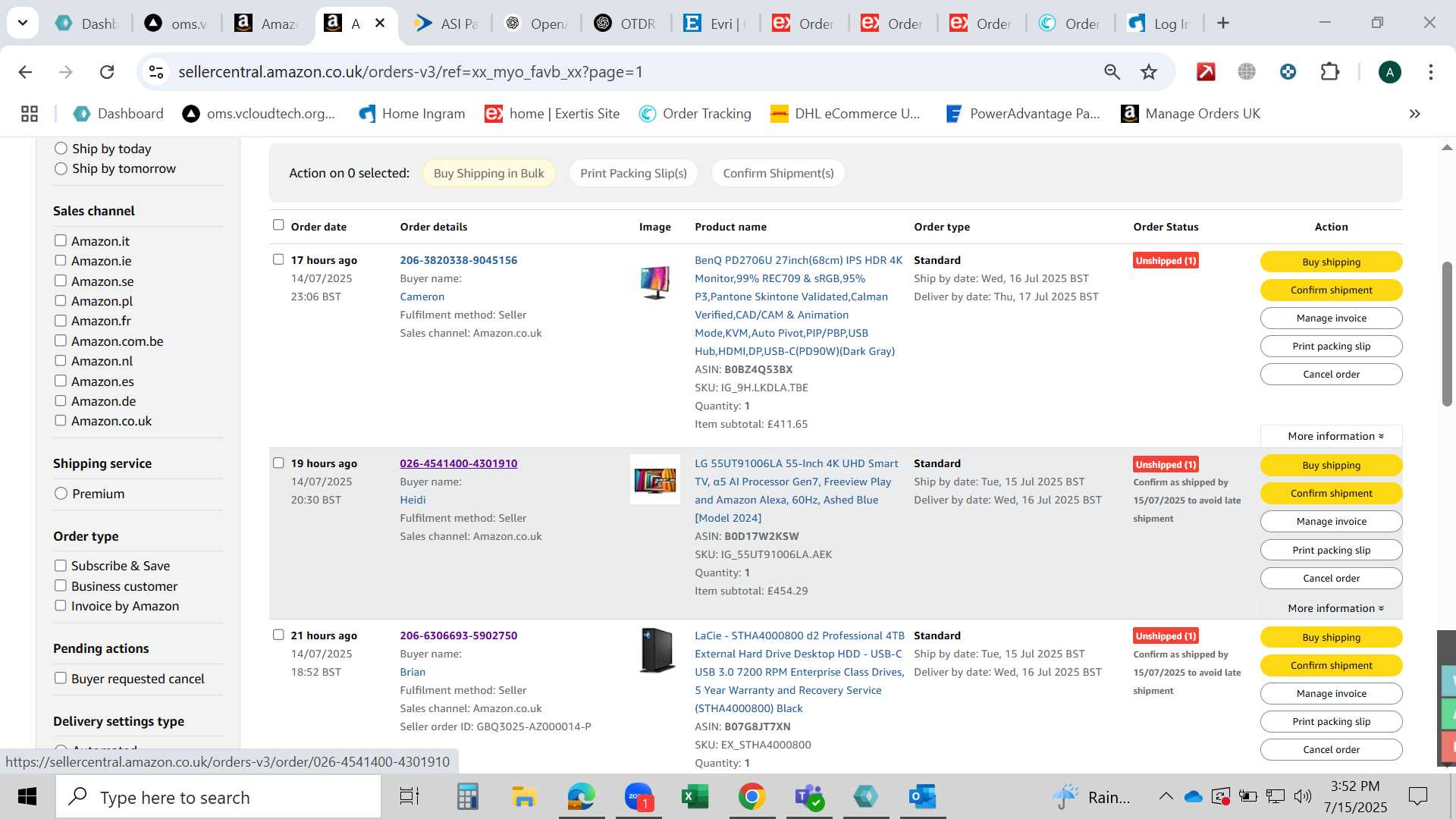The height and width of the screenshot is (819, 1456).
Task: Bookmark this page with the star icon
Action: click(x=1149, y=72)
